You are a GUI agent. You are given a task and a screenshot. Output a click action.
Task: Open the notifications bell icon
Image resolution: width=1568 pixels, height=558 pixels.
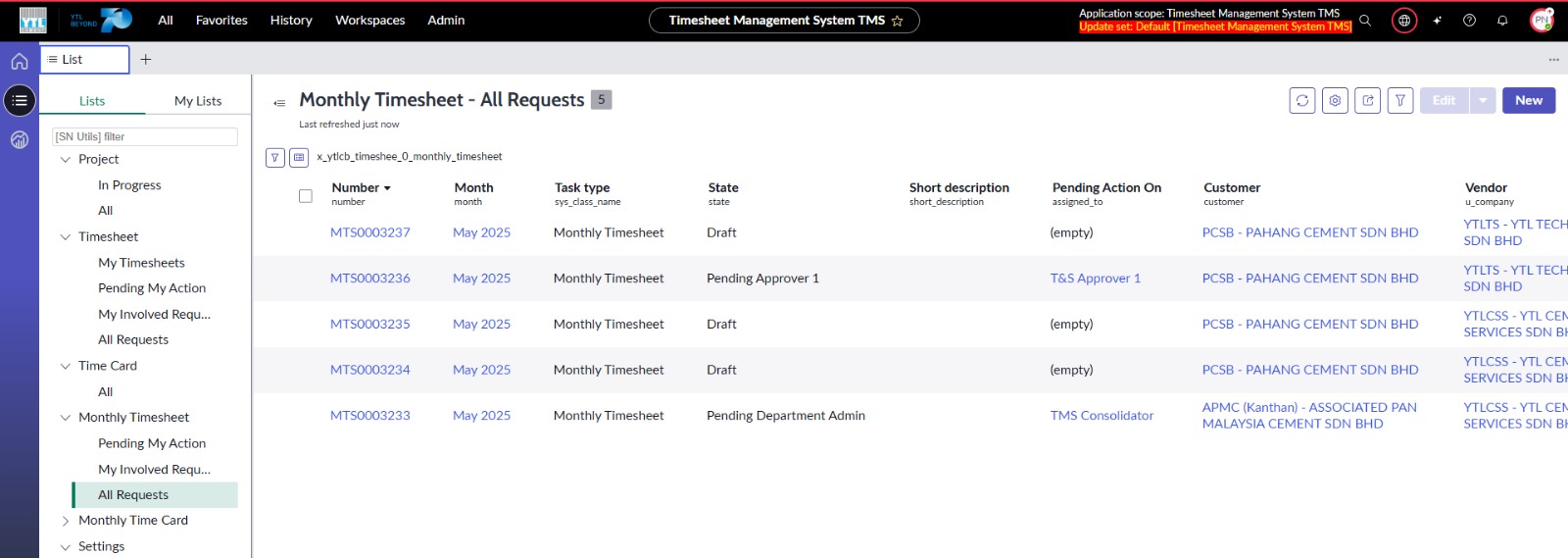coord(1501,21)
